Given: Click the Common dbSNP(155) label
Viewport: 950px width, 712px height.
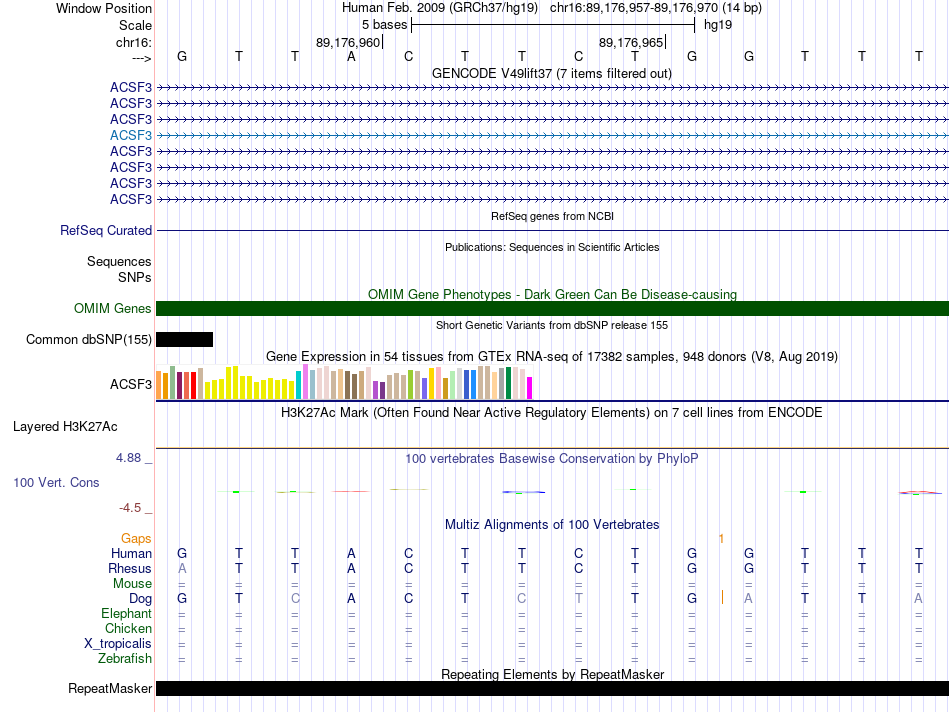Looking at the screenshot, I should tap(89, 339).
